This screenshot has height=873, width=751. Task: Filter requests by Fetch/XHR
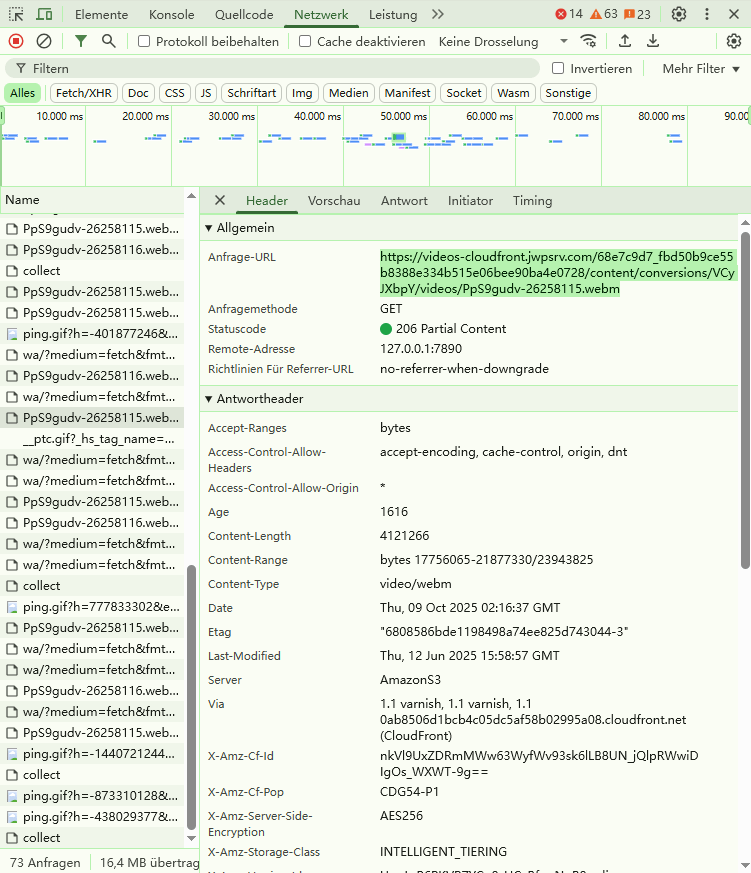[x=84, y=93]
